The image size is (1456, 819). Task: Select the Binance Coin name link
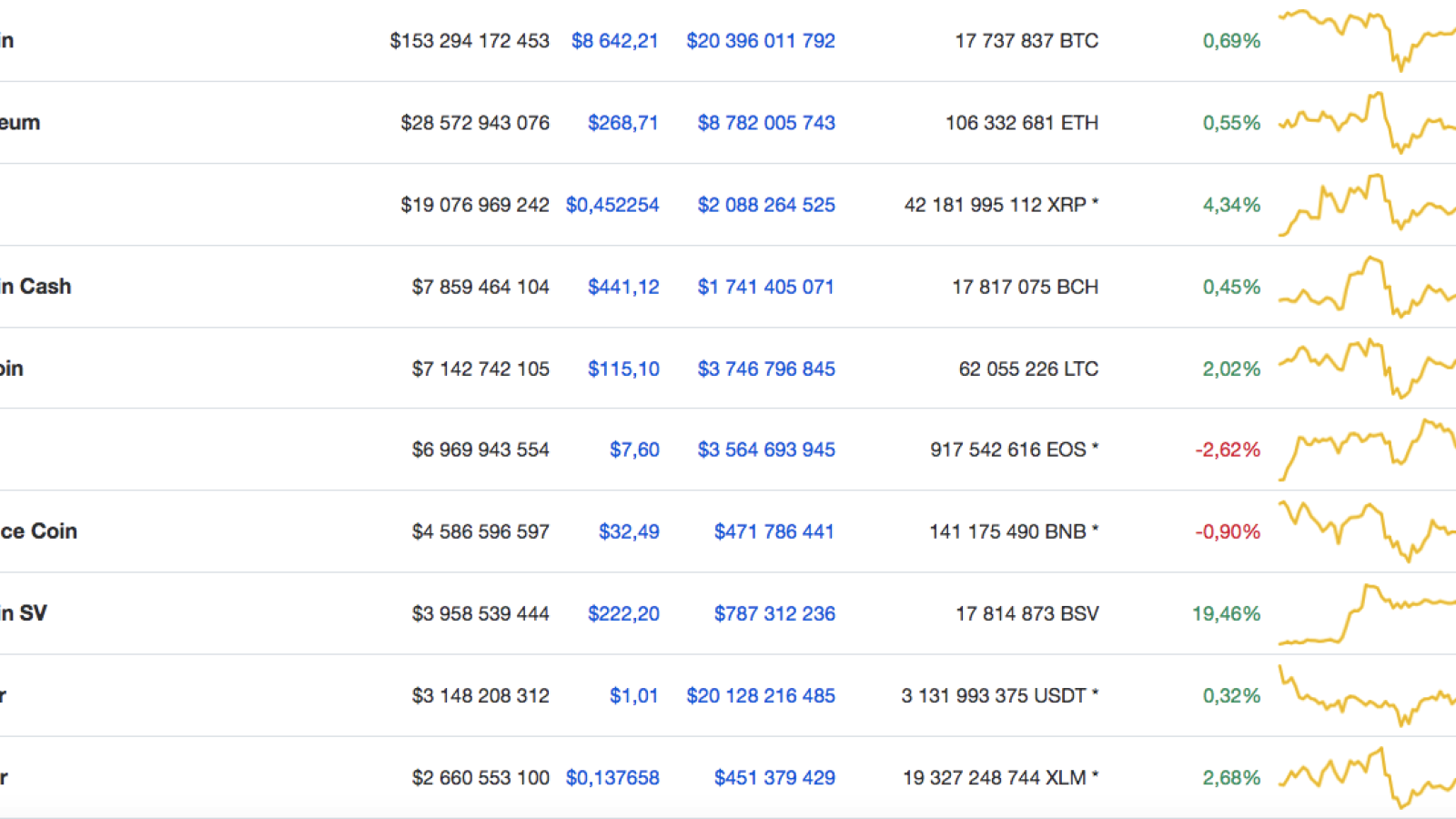click(38, 531)
